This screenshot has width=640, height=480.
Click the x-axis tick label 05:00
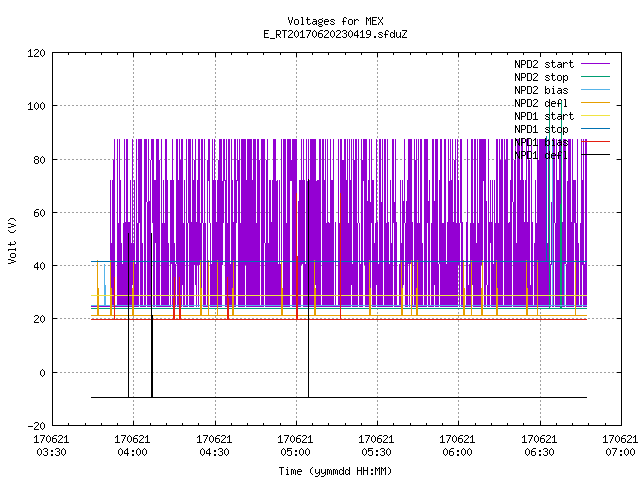pos(295,453)
